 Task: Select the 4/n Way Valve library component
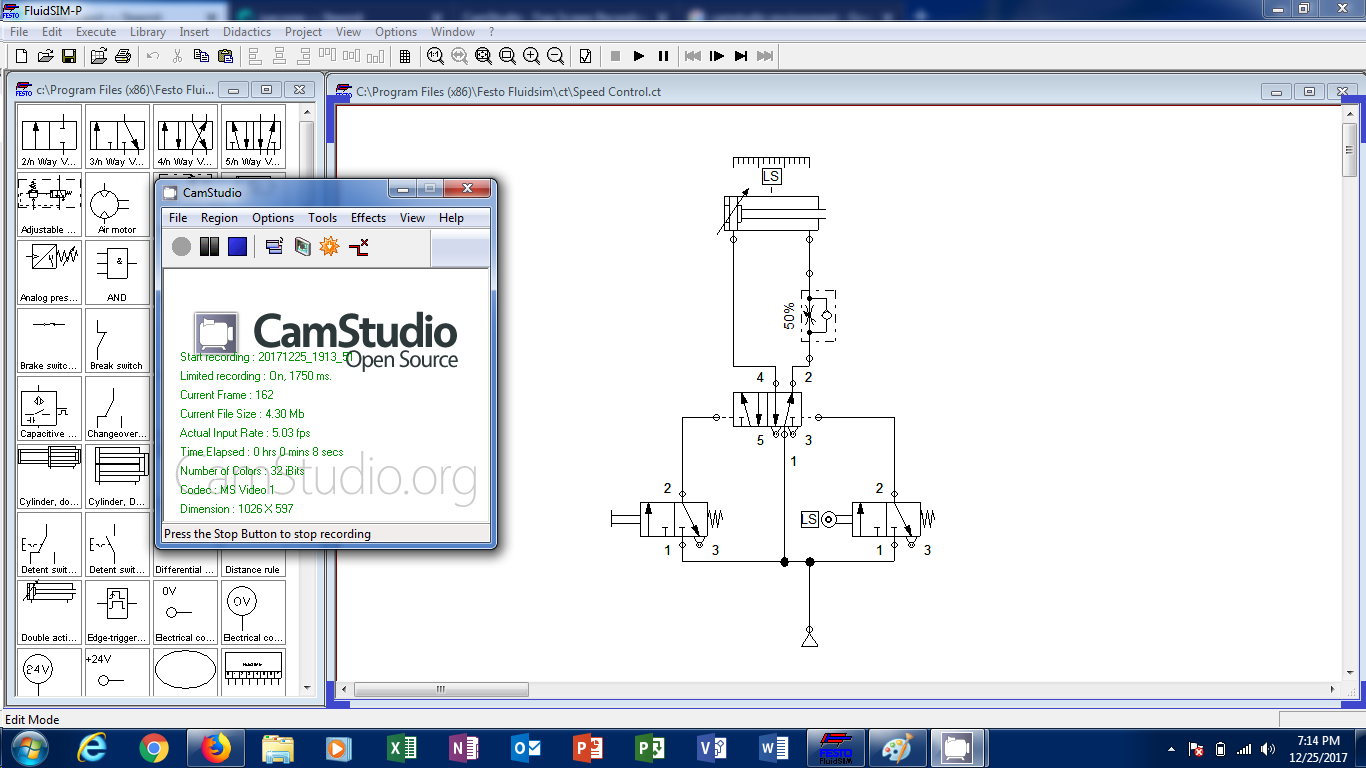coord(185,137)
